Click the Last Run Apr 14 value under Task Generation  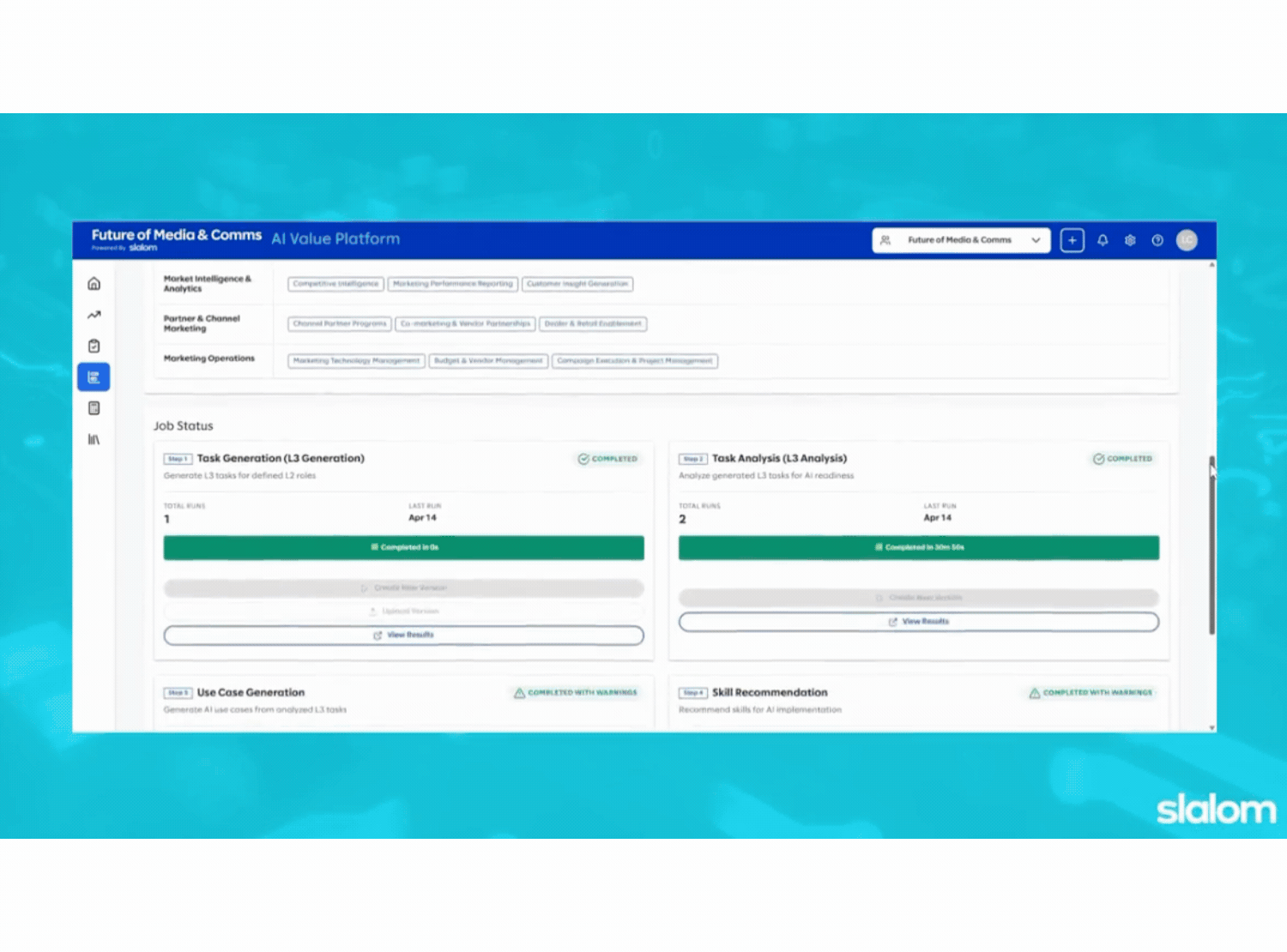coord(422,518)
